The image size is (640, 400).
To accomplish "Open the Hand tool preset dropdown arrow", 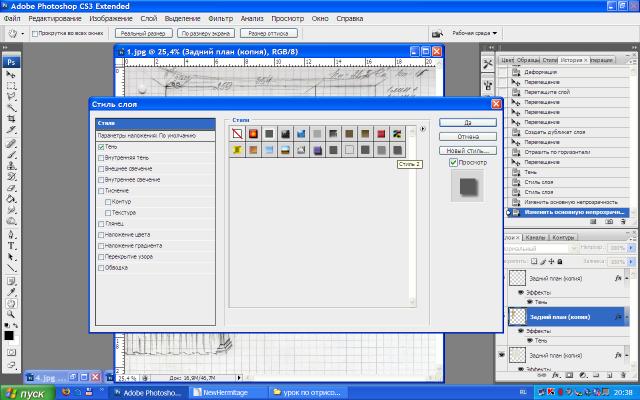I will click(23, 33).
